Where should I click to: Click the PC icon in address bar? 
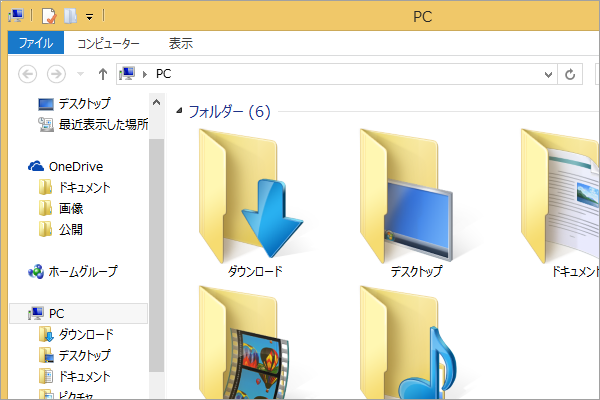(x=127, y=73)
